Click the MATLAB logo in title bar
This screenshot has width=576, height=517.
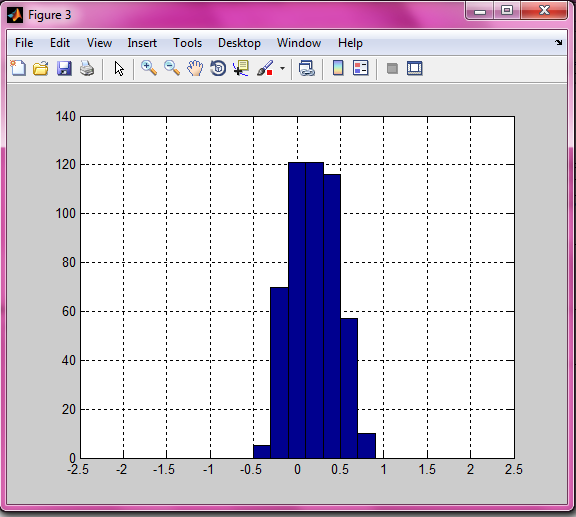point(15,15)
